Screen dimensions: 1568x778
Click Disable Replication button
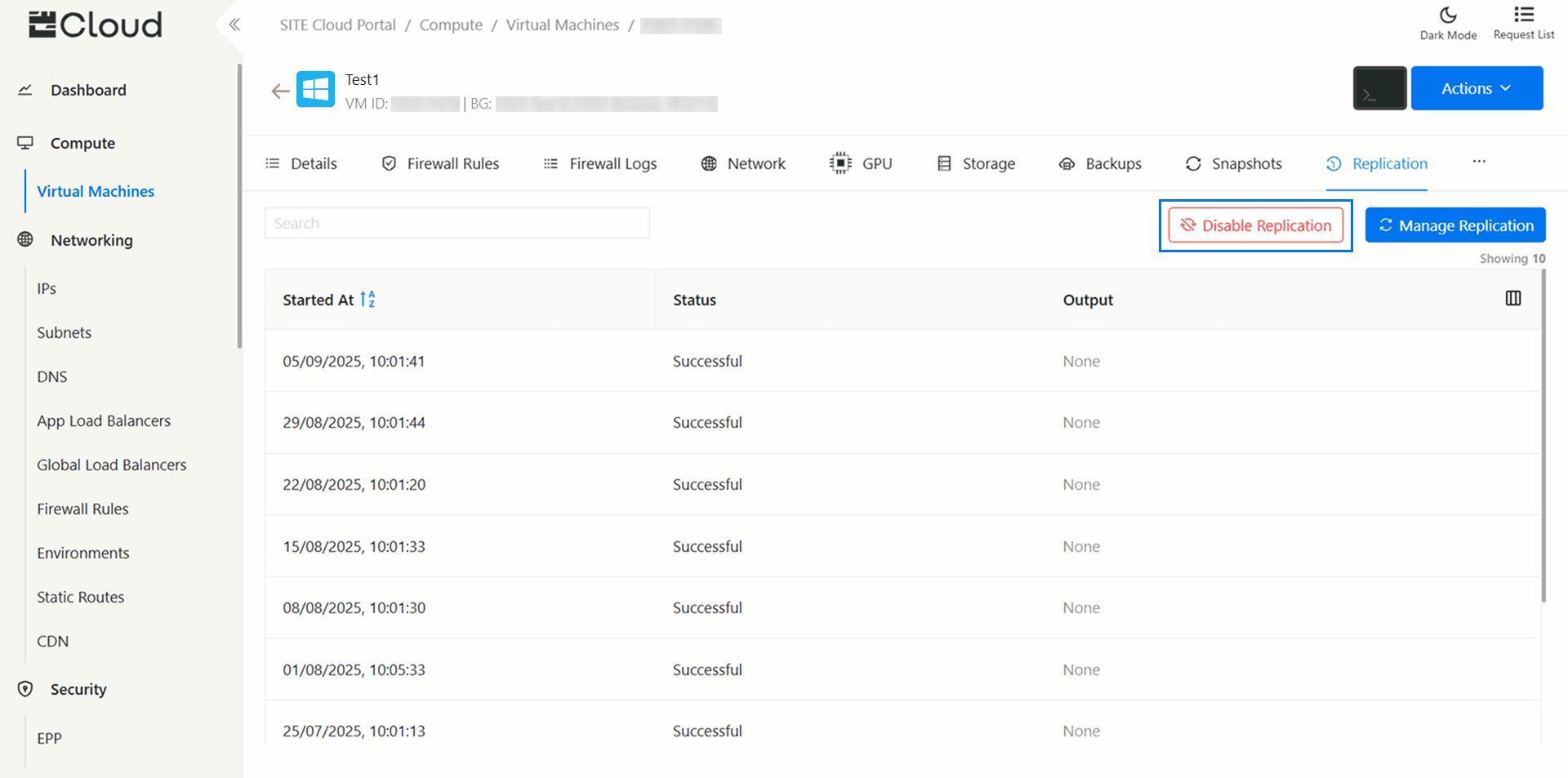click(x=1255, y=225)
